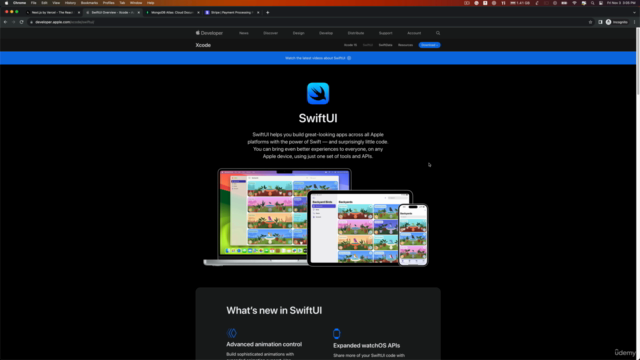Screen dimensions: 640x360
Task: Close the Stripe tab
Action: 258,13
